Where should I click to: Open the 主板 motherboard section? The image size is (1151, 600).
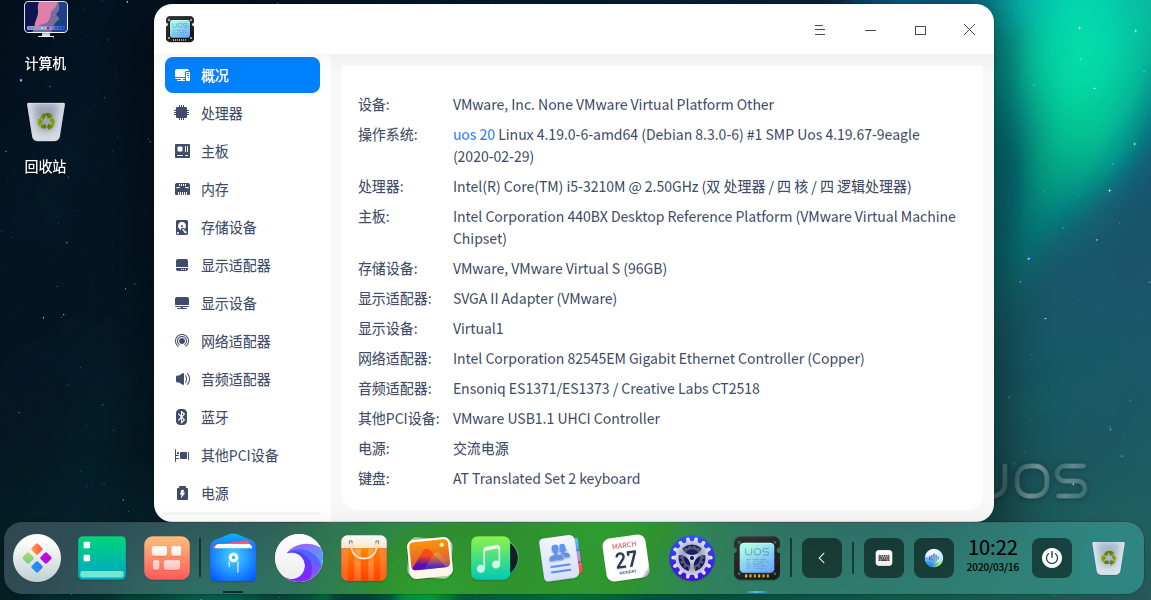[242, 151]
